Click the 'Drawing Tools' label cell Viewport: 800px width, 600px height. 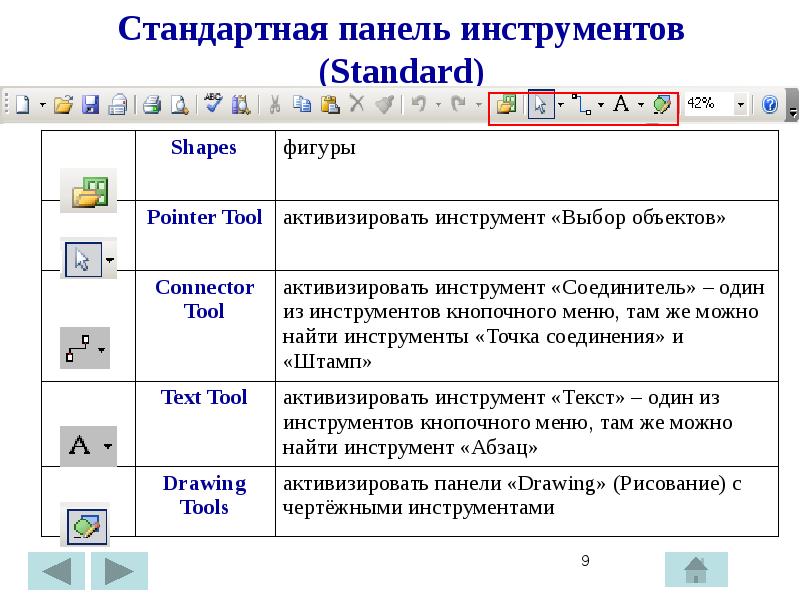205,501
